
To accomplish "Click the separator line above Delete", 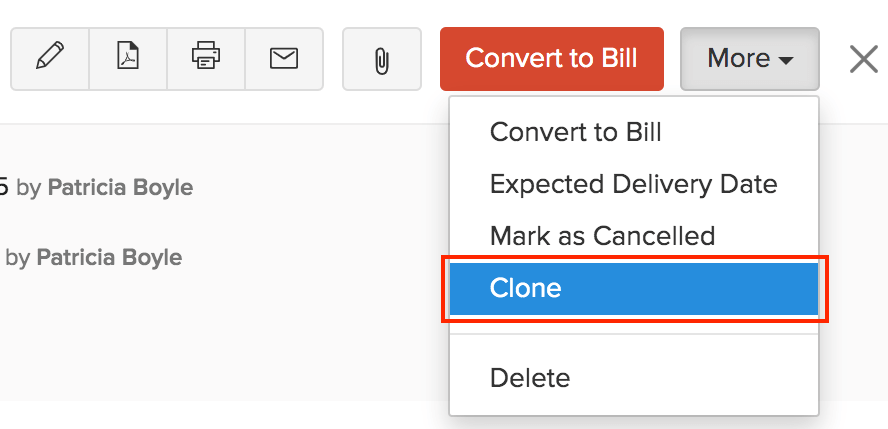I will [x=633, y=334].
